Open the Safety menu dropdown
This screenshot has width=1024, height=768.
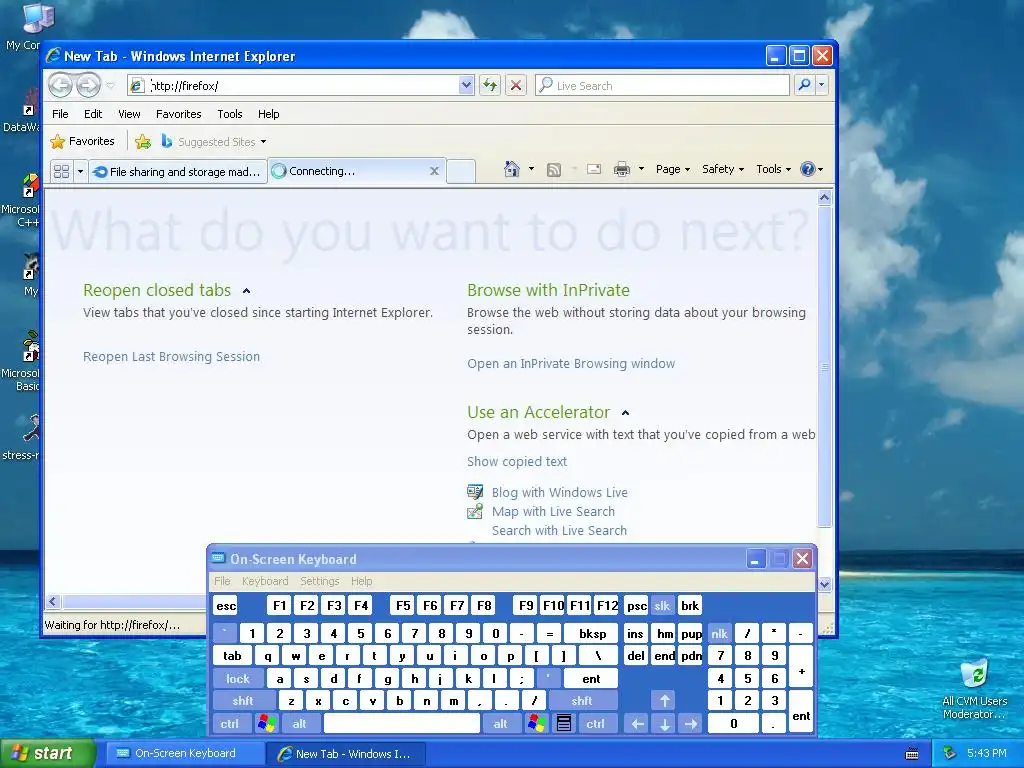723,169
